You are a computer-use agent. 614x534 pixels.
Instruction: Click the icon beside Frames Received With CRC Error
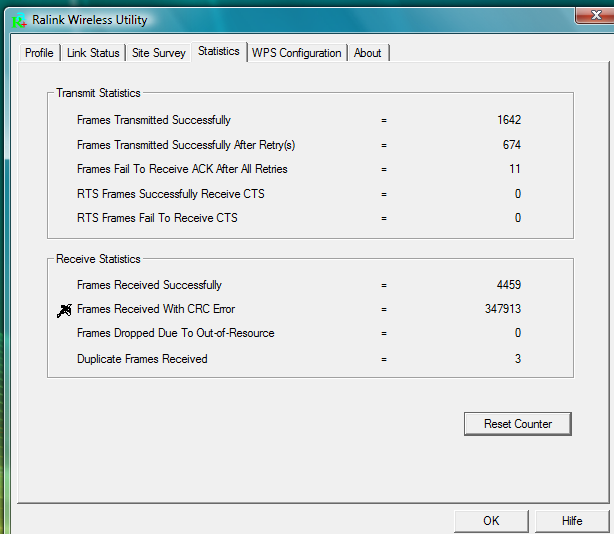[x=64, y=310]
